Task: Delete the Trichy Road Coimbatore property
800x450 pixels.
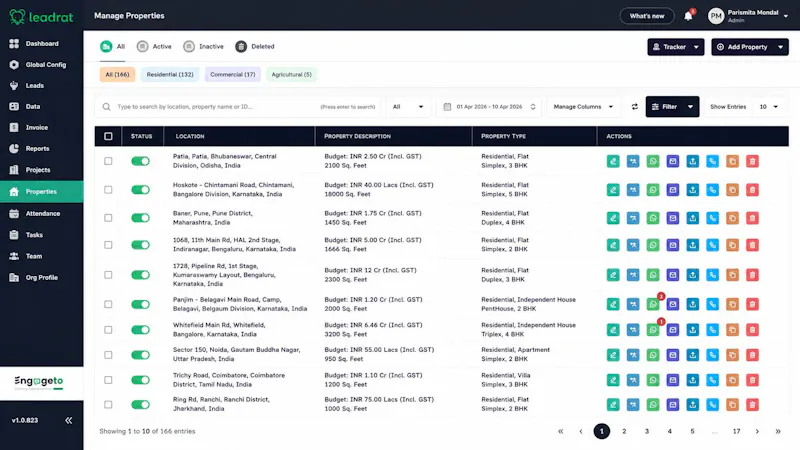Action: pos(752,380)
